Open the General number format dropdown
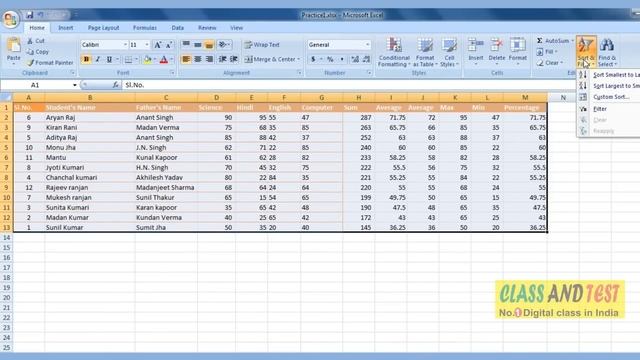 coord(367,44)
